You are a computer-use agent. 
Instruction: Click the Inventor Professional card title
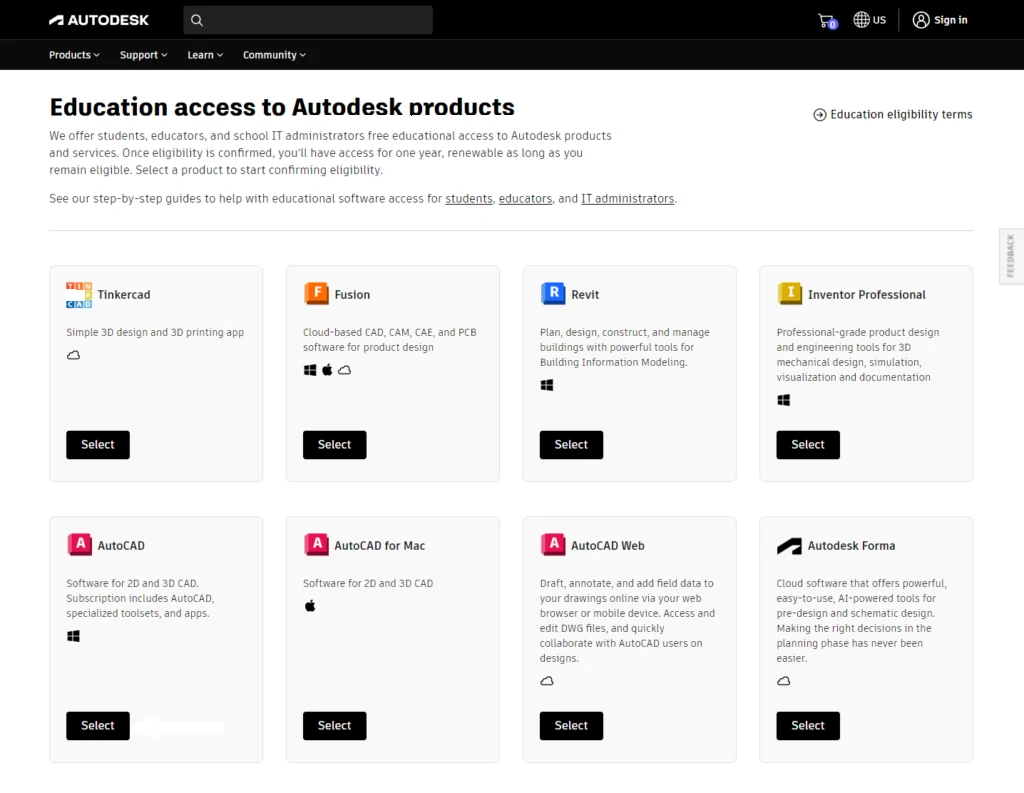pyautogui.click(x=867, y=295)
